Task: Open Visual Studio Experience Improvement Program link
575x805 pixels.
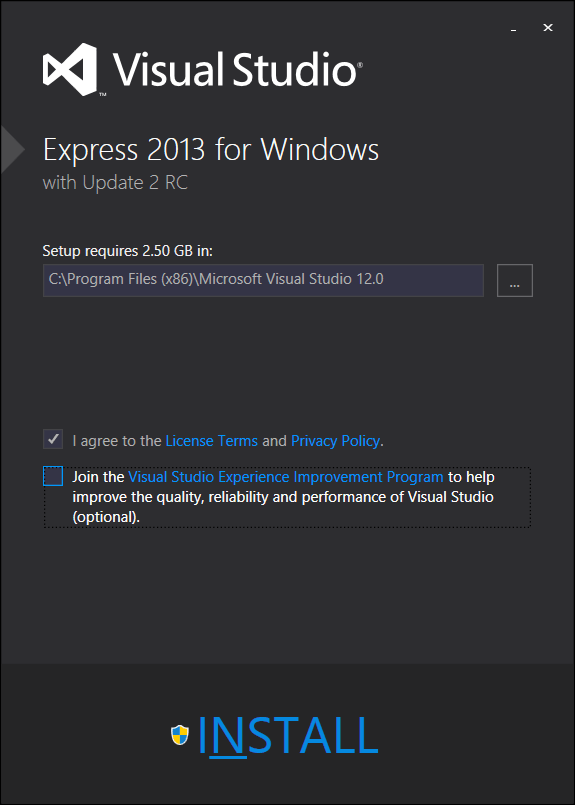Action: [x=285, y=477]
